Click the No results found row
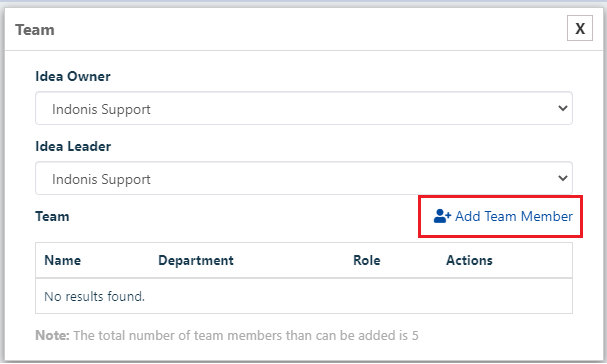The height and width of the screenshot is (364, 607). click(304, 296)
